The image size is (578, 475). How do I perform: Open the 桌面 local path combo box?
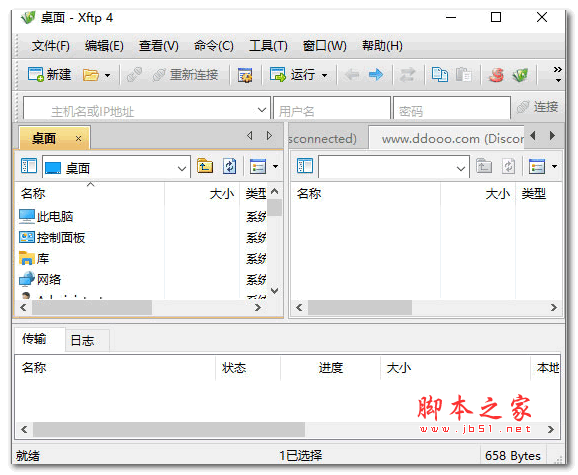pyautogui.click(x=116, y=168)
